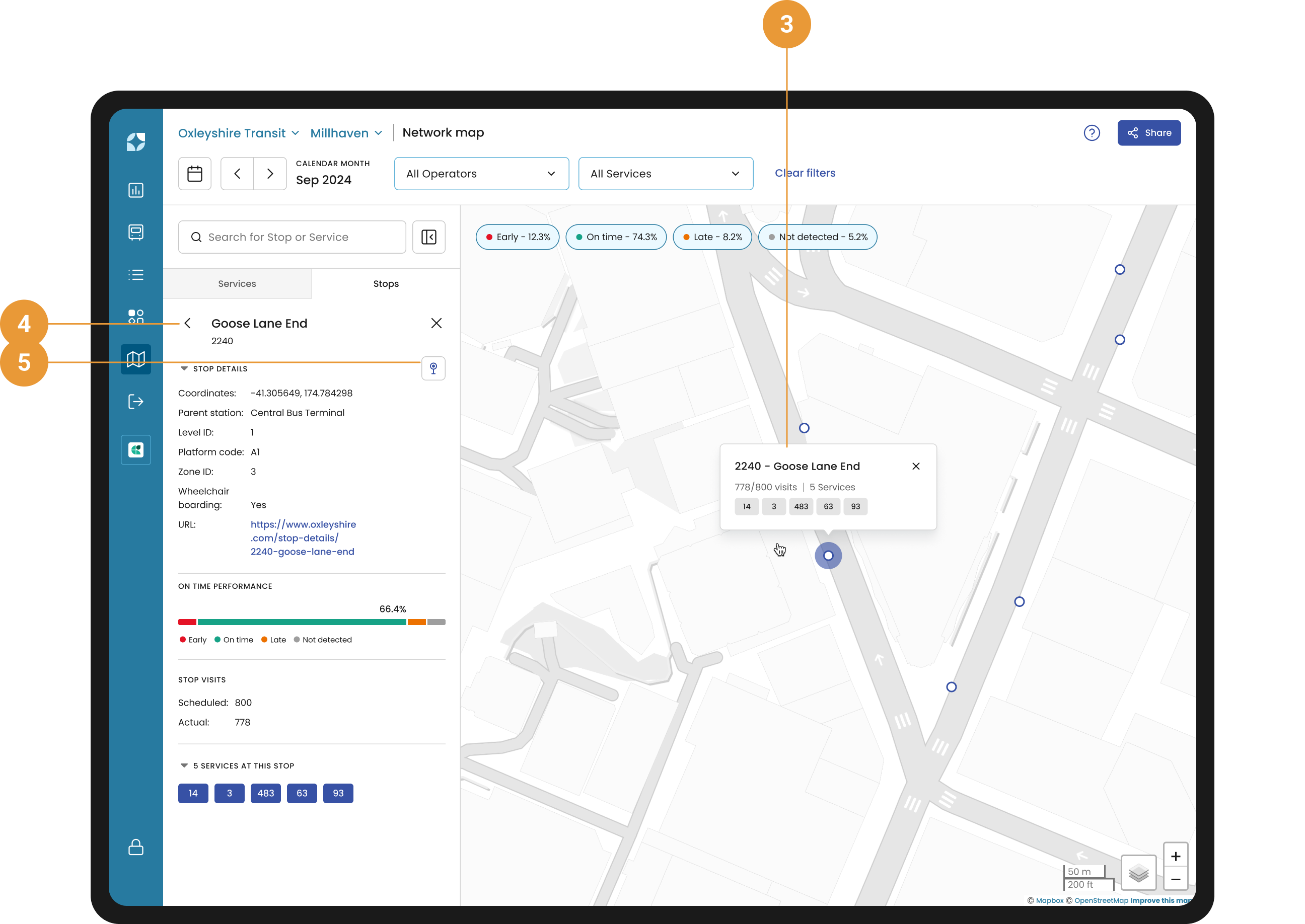Collapse the side panel via panel icon

pyautogui.click(x=428, y=237)
